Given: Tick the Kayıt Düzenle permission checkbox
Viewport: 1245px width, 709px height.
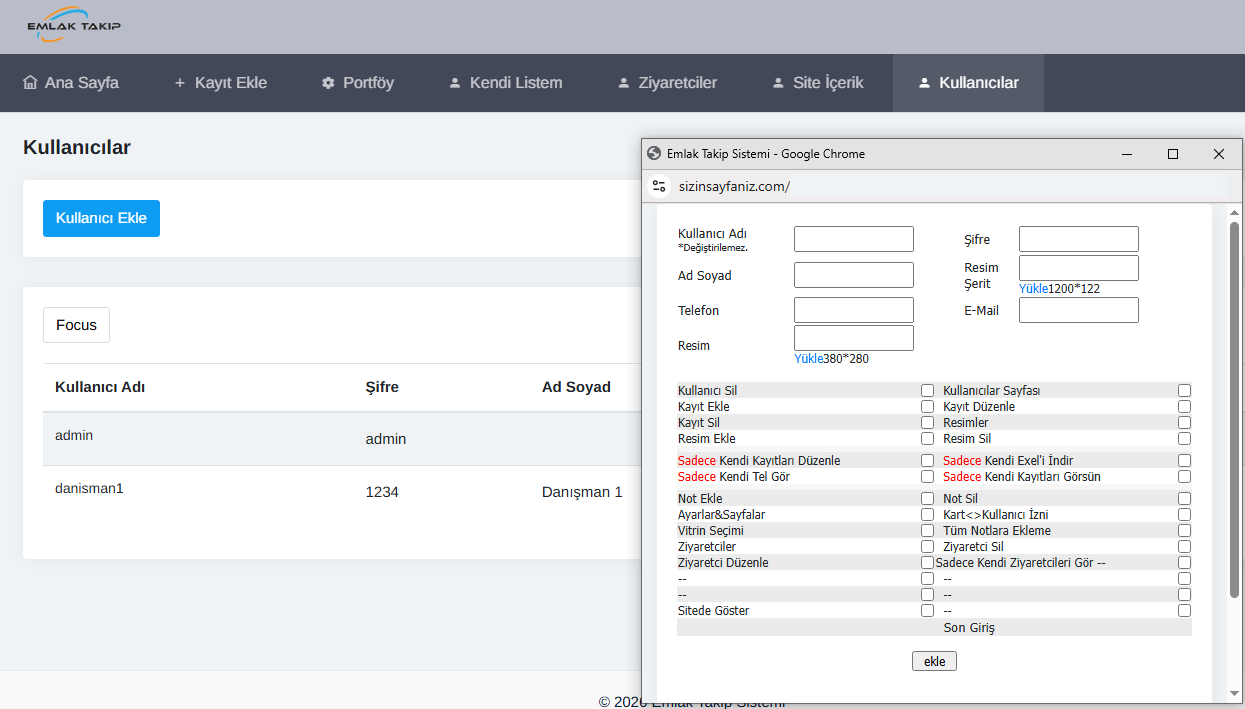Looking at the screenshot, I should pyautogui.click(x=1184, y=407).
